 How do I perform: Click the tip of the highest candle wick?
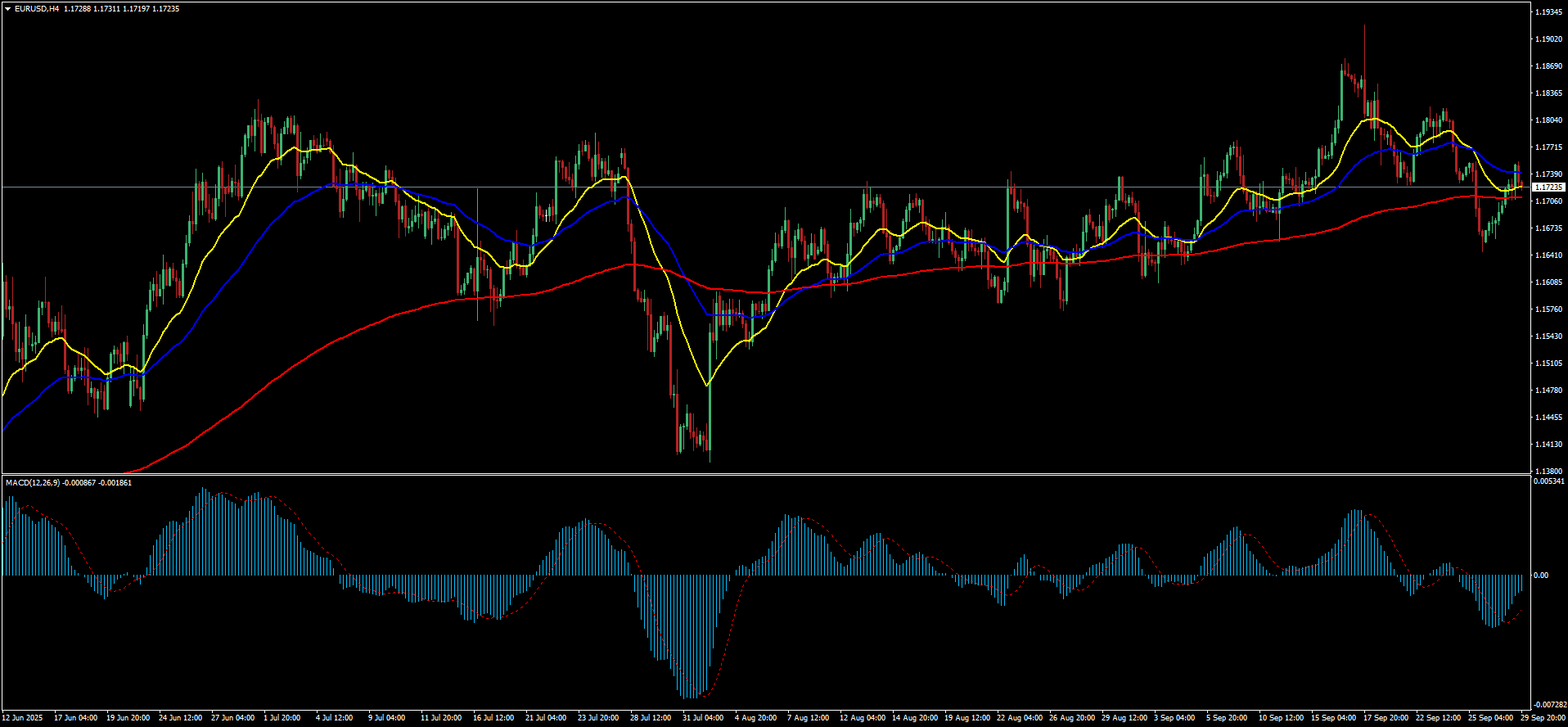click(x=1364, y=25)
